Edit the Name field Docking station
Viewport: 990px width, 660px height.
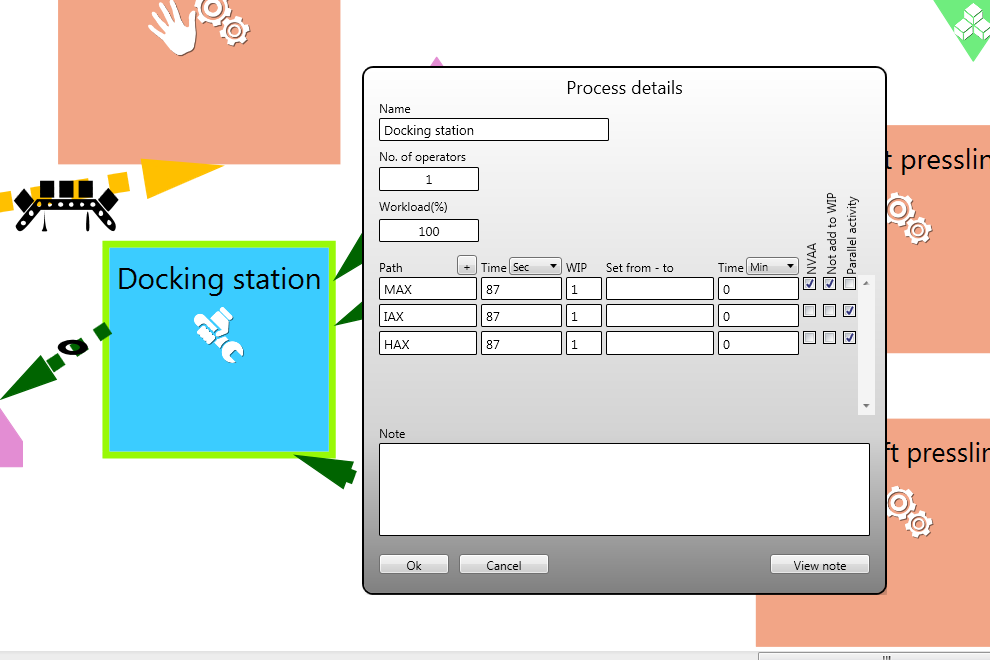[494, 130]
